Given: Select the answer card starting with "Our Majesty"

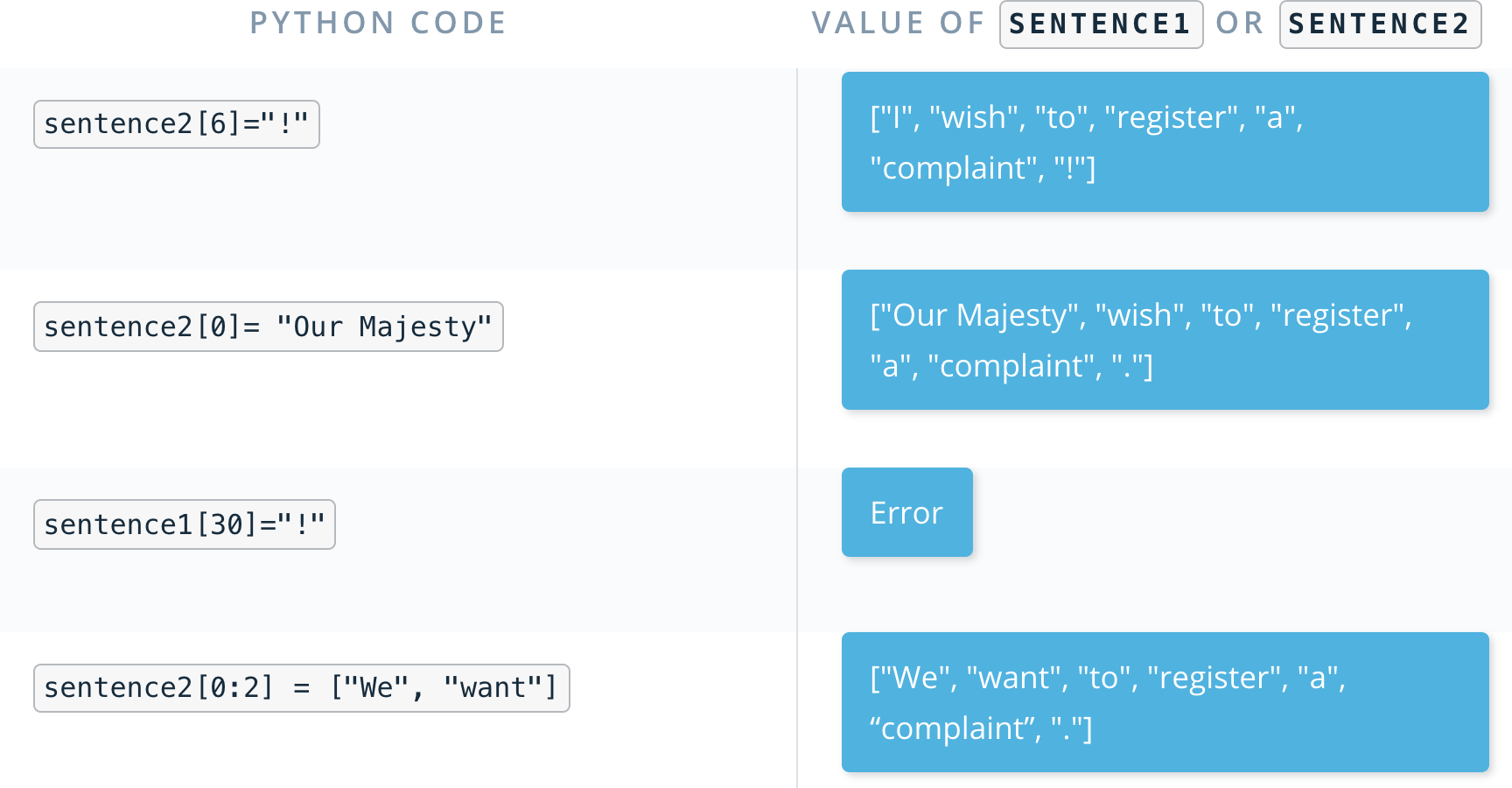Looking at the screenshot, I should click(1164, 340).
